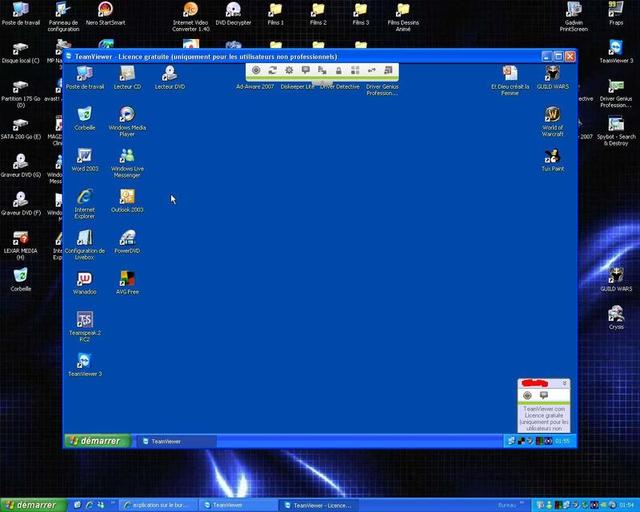
Task: Click the local démarrer start button
Action: click(x=33, y=505)
